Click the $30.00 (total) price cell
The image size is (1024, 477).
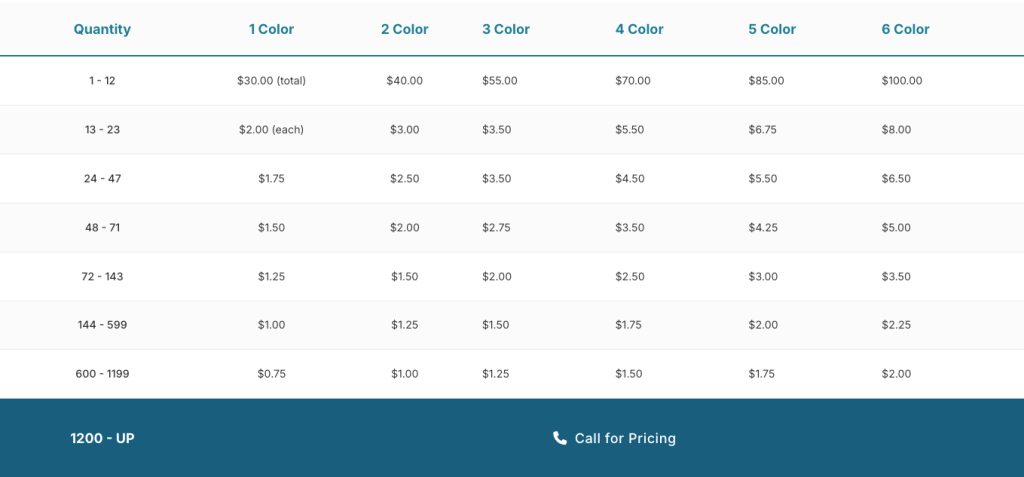click(271, 81)
